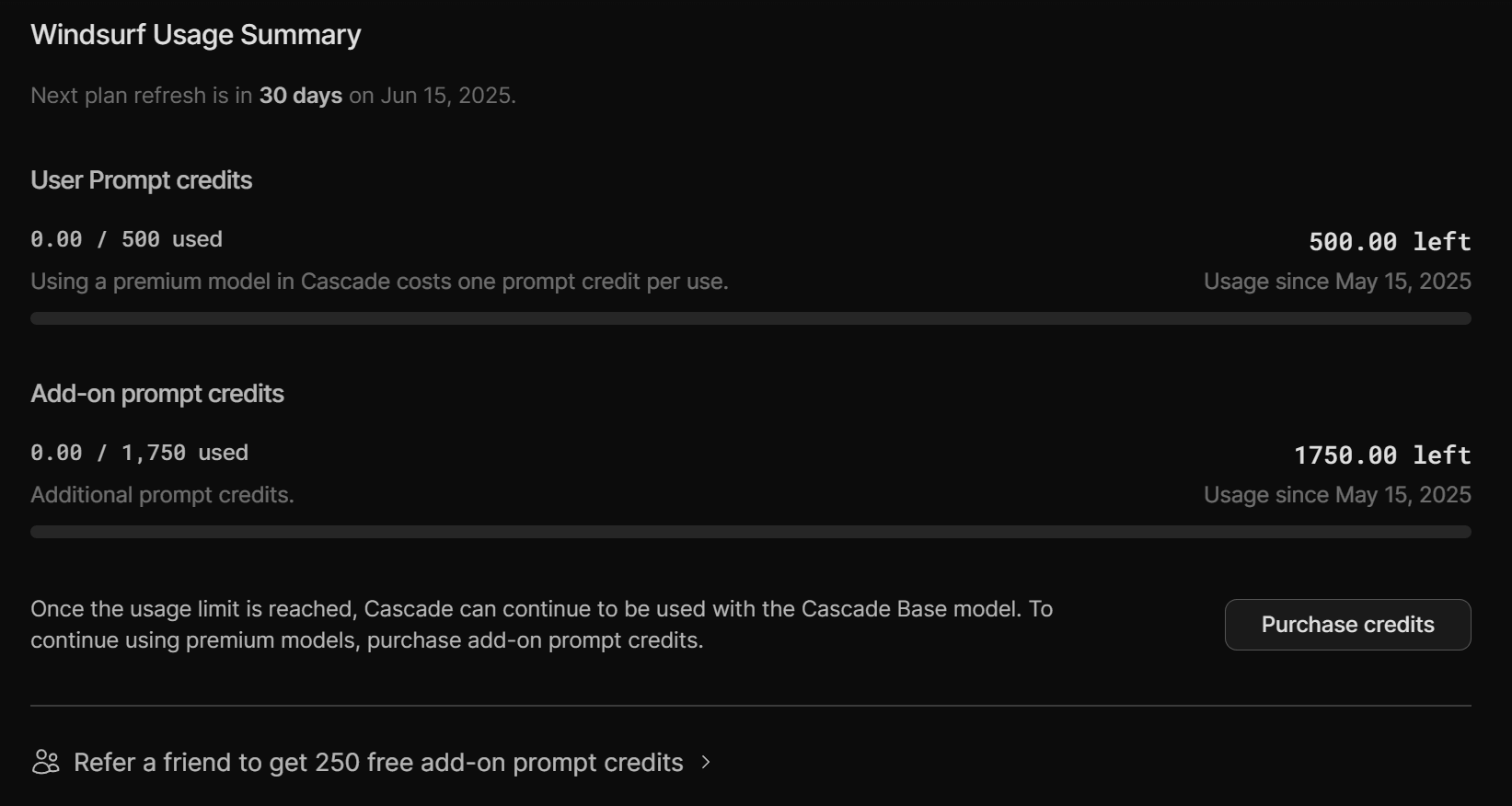Screen dimensions: 1512x806
Task: Click the Add-on prompt credits progress bar
Action: [750, 532]
